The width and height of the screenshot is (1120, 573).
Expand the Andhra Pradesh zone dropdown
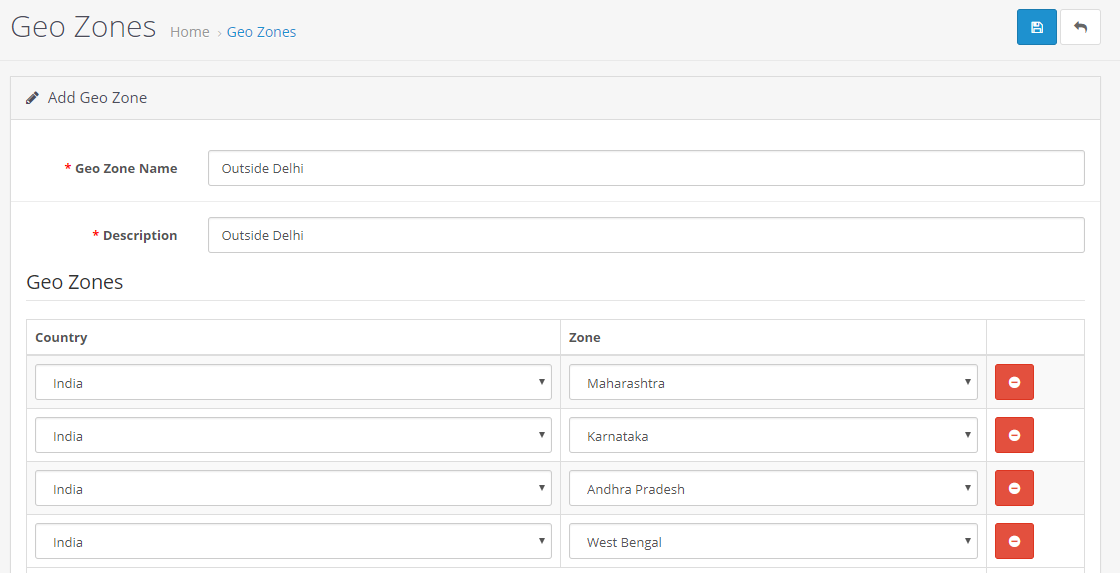pyautogui.click(x=773, y=488)
